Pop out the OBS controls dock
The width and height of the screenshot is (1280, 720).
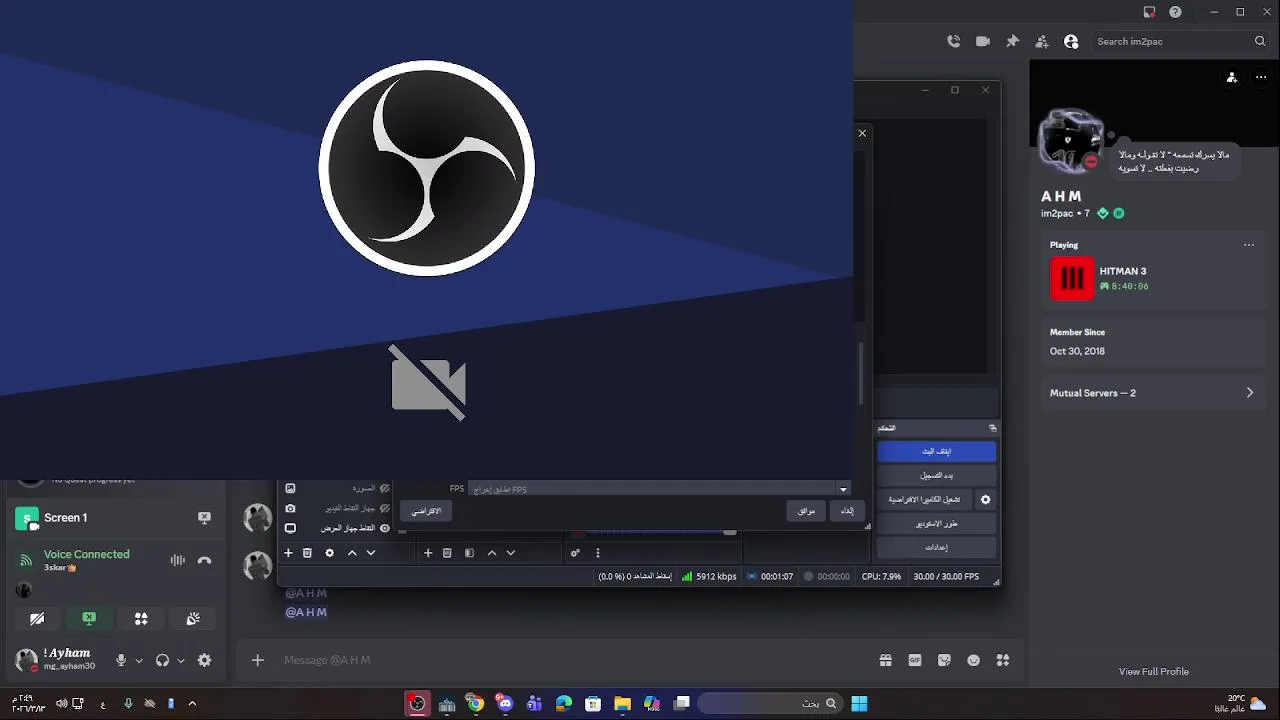(993, 428)
